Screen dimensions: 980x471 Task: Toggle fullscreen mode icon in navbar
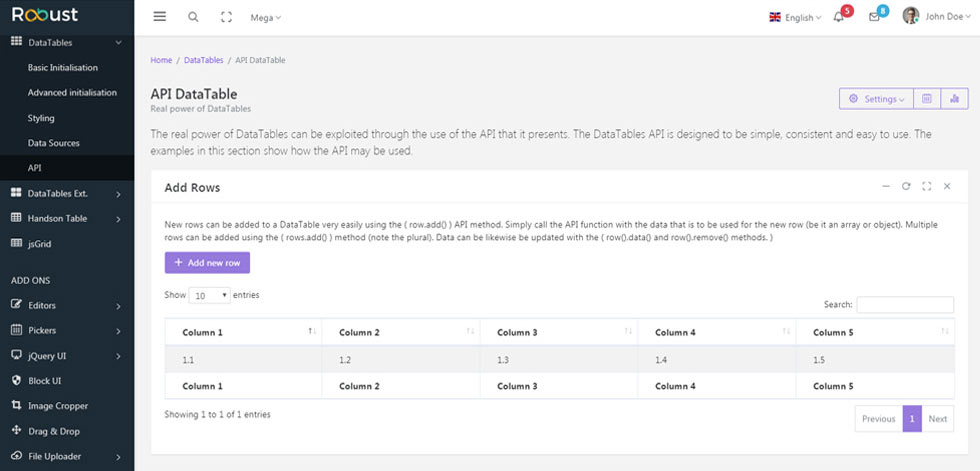(x=226, y=17)
